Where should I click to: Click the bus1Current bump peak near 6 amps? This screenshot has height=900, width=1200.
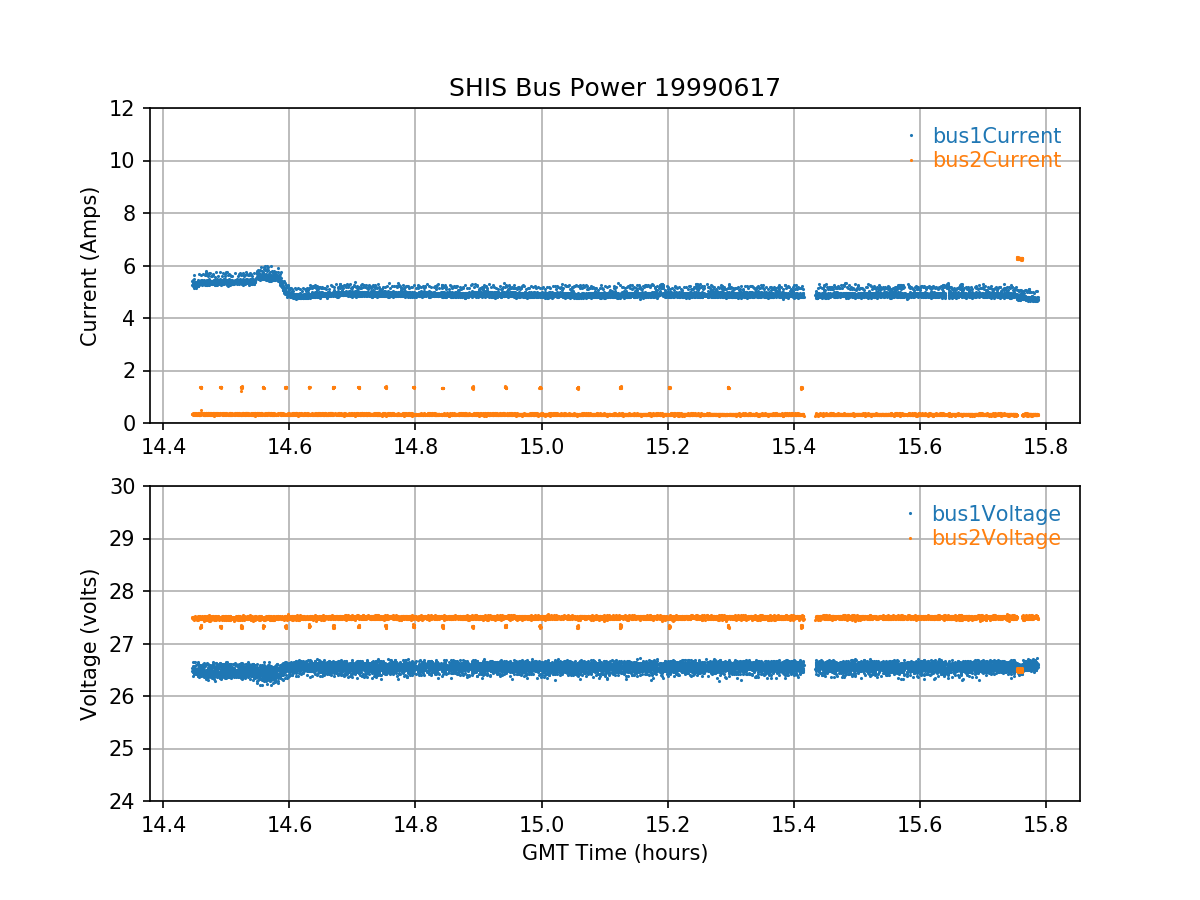[x=267, y=270]
